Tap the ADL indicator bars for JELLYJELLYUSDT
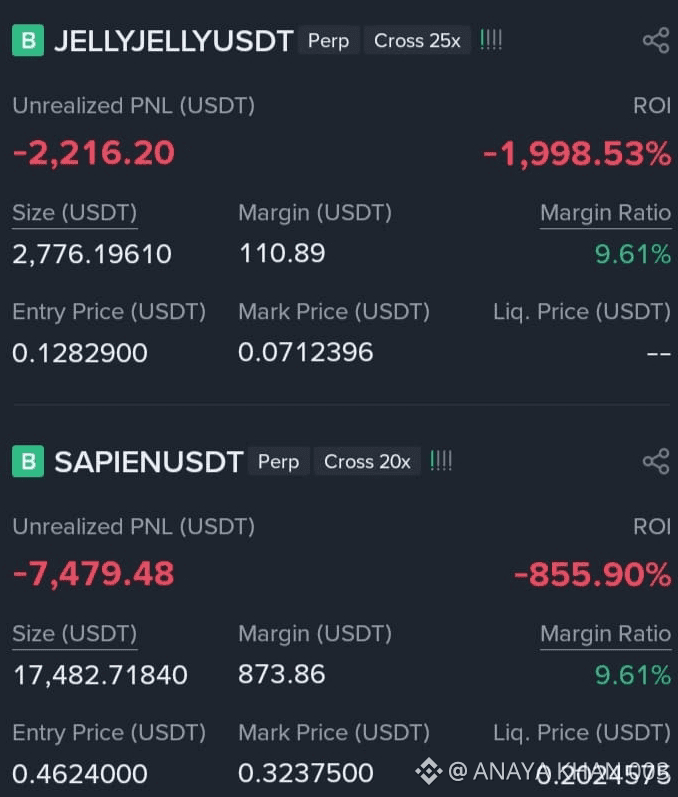This screenshot has width=678, height=797. point(491,40)
